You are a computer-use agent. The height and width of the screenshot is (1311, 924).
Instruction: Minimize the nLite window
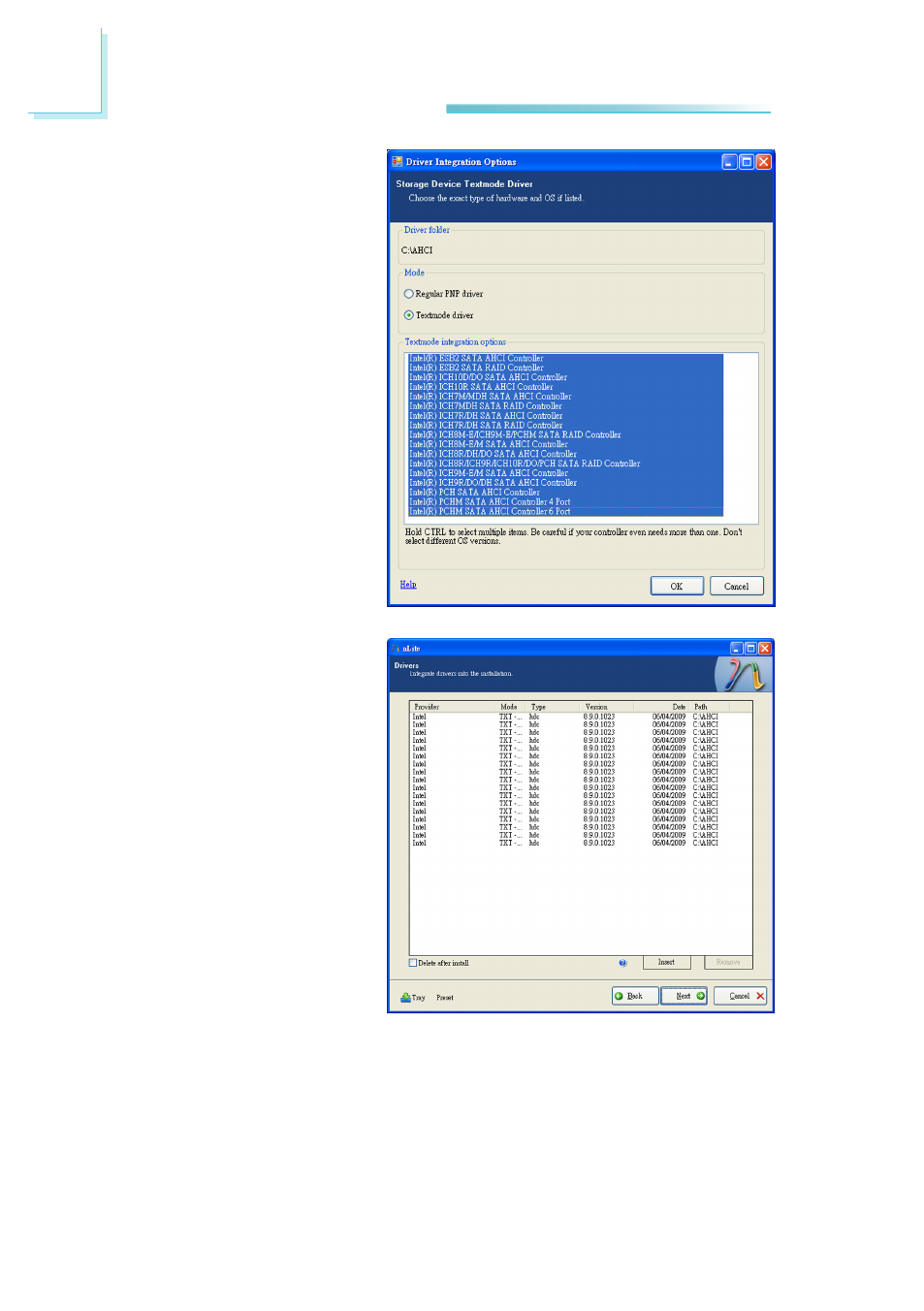point(736,649)
